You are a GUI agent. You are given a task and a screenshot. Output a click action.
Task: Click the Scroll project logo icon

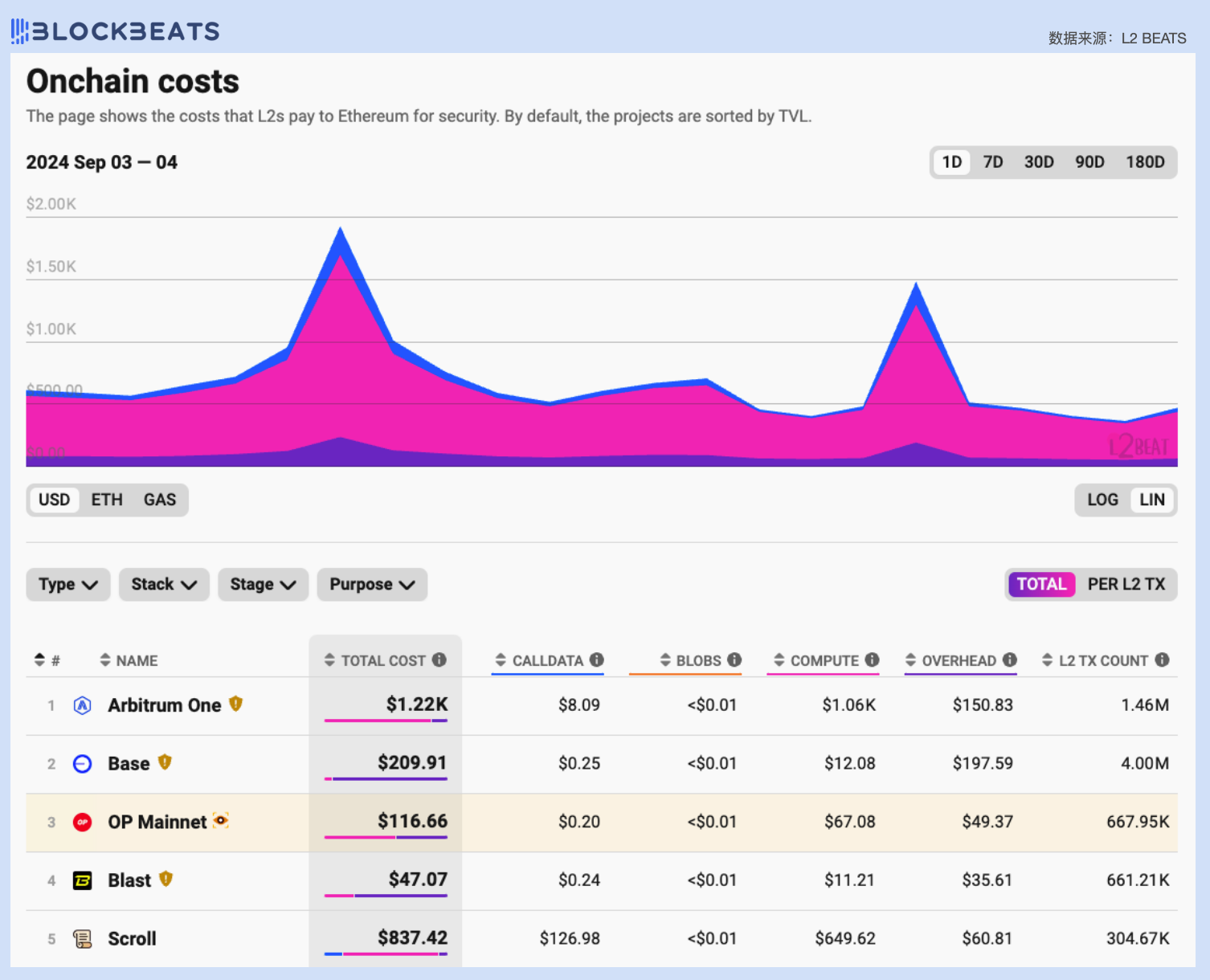pyautogui.click(x=82, y=938)
